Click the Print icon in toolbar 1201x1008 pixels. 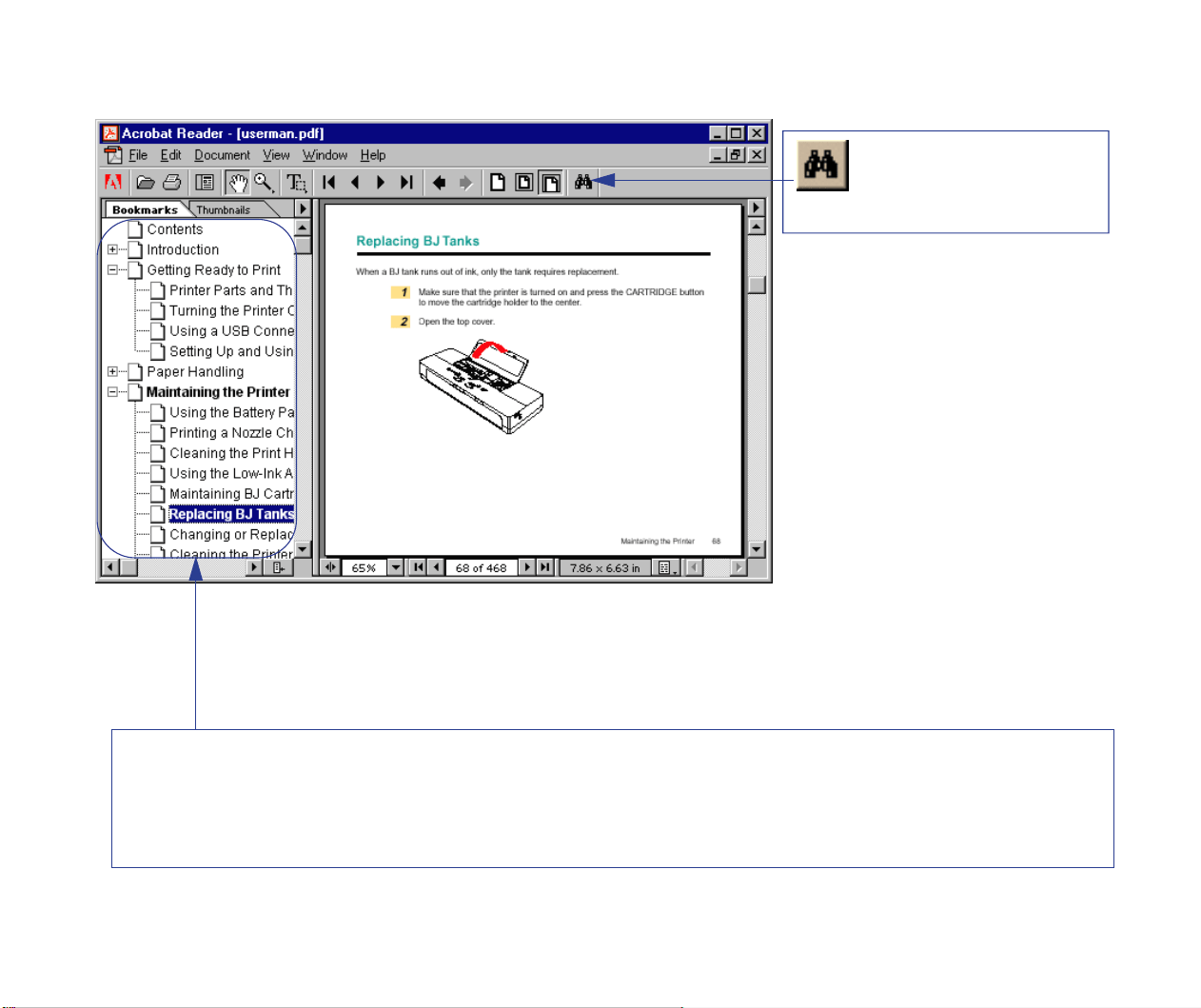(172, 182)
